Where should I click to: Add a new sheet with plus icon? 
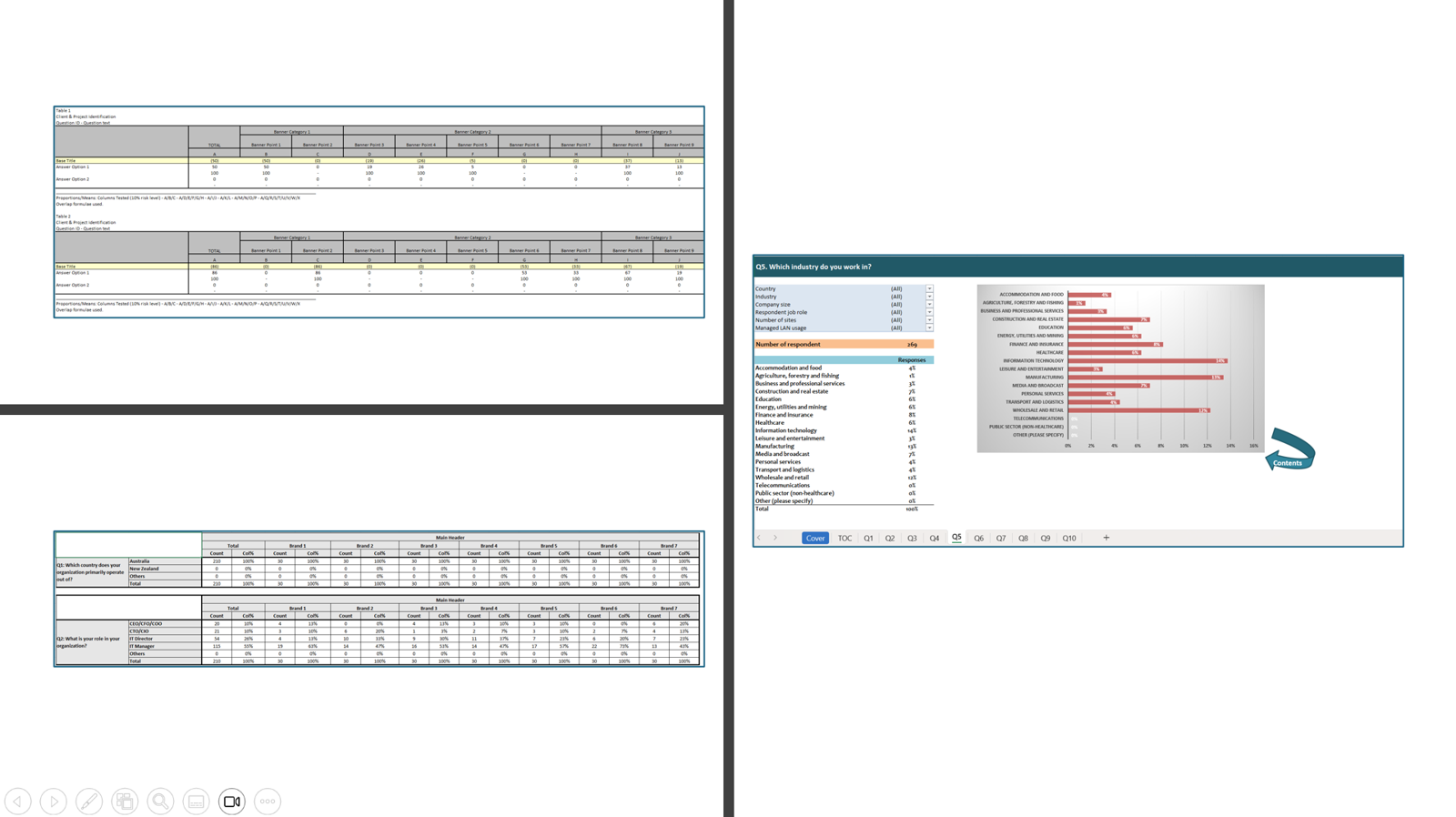tap(1107, 538)
